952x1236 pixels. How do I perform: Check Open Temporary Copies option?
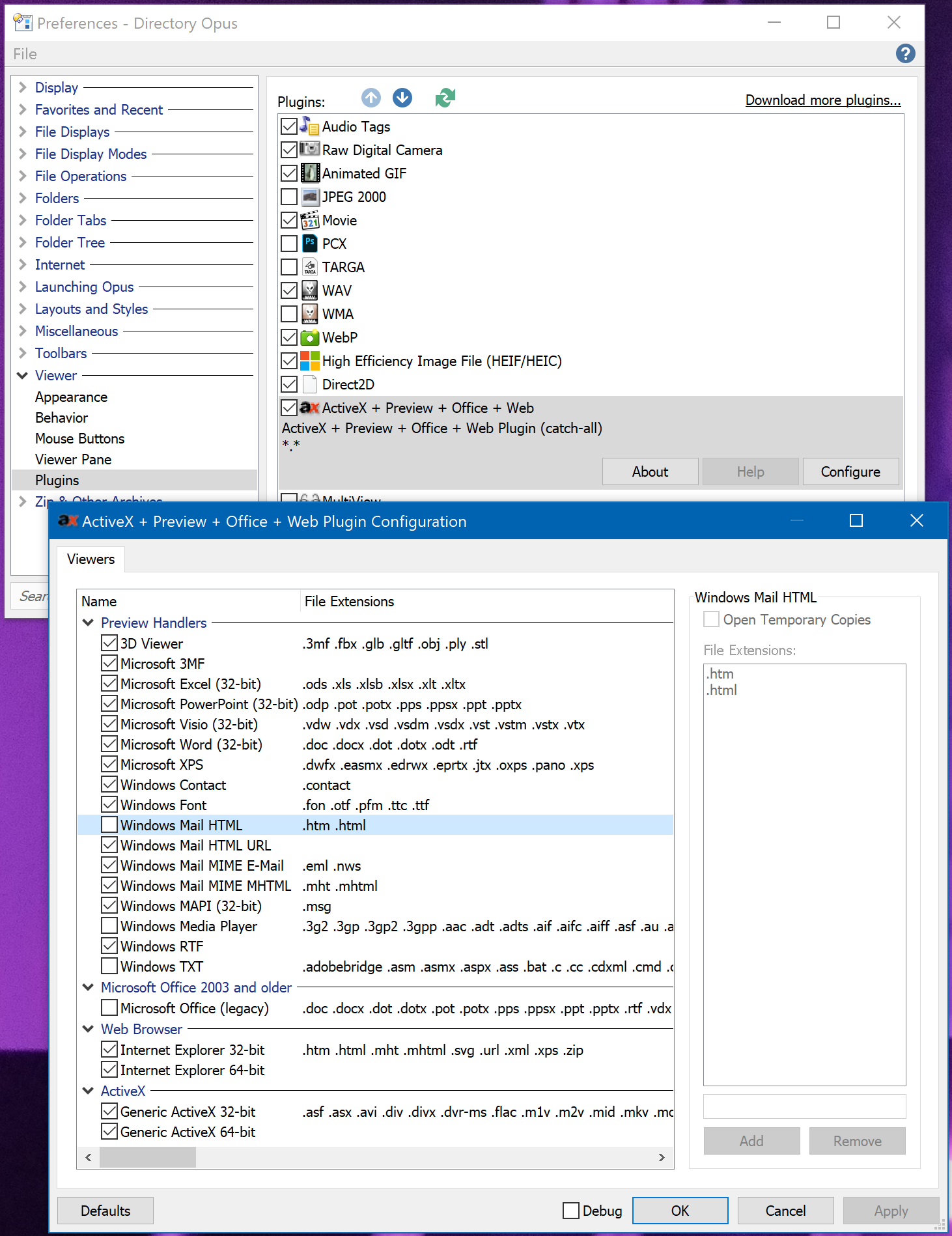tap(711, 619)
